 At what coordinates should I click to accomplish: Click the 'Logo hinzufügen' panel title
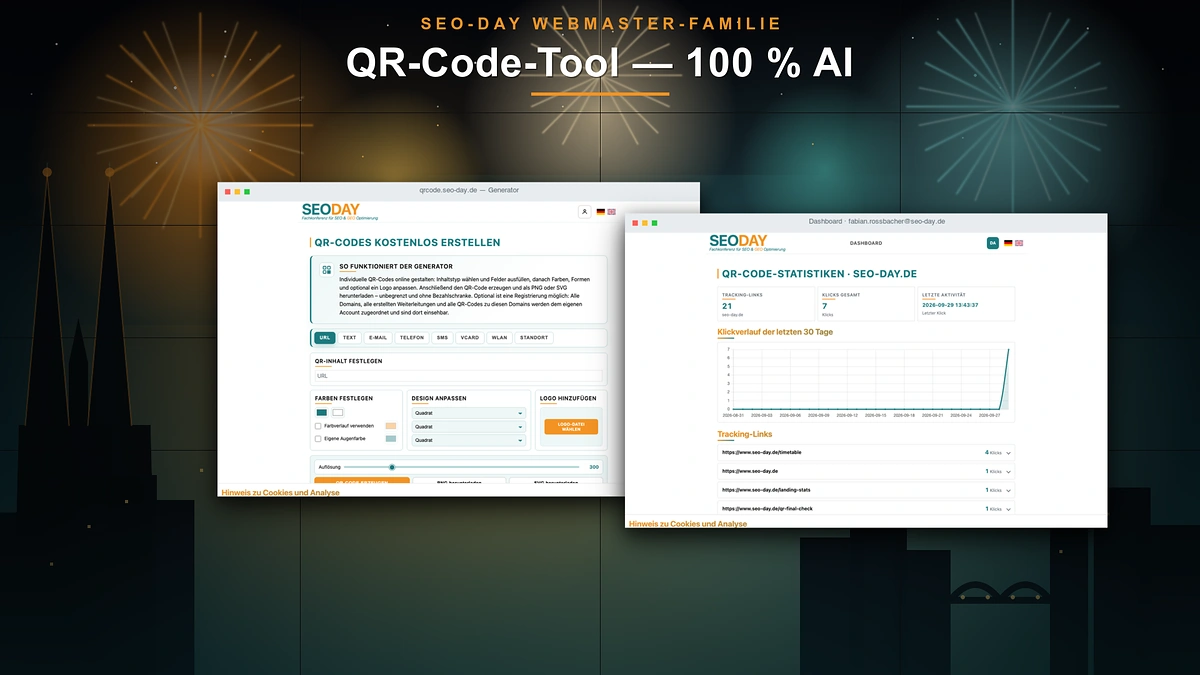(567, 398)
